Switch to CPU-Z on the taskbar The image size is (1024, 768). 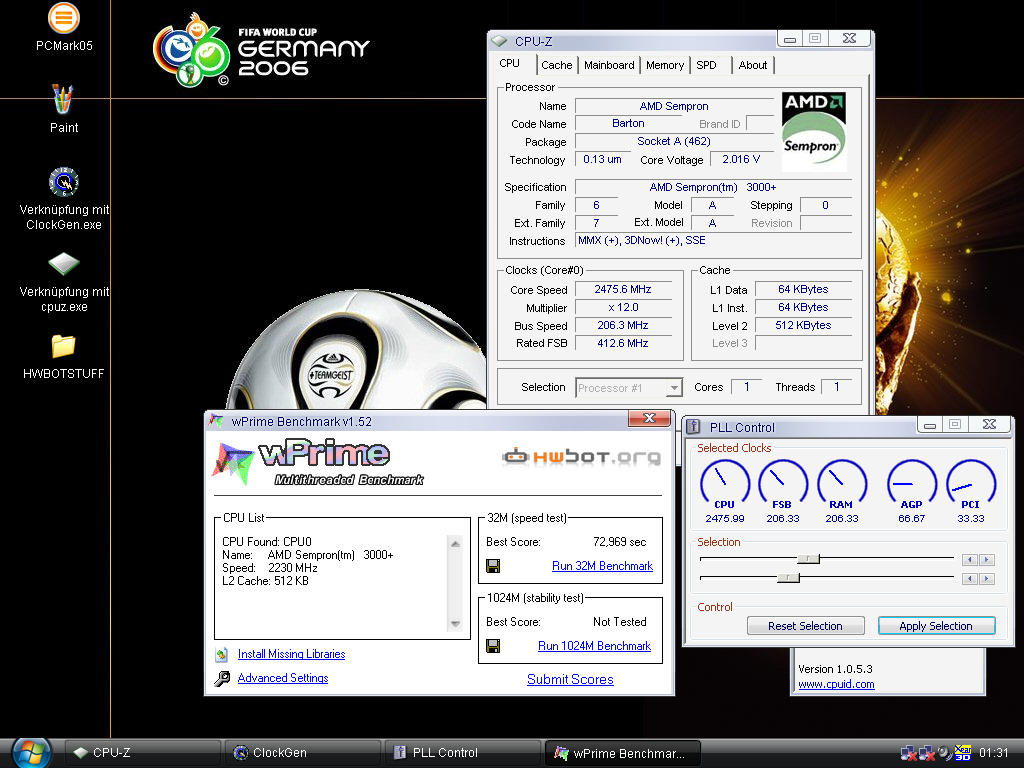142,753
